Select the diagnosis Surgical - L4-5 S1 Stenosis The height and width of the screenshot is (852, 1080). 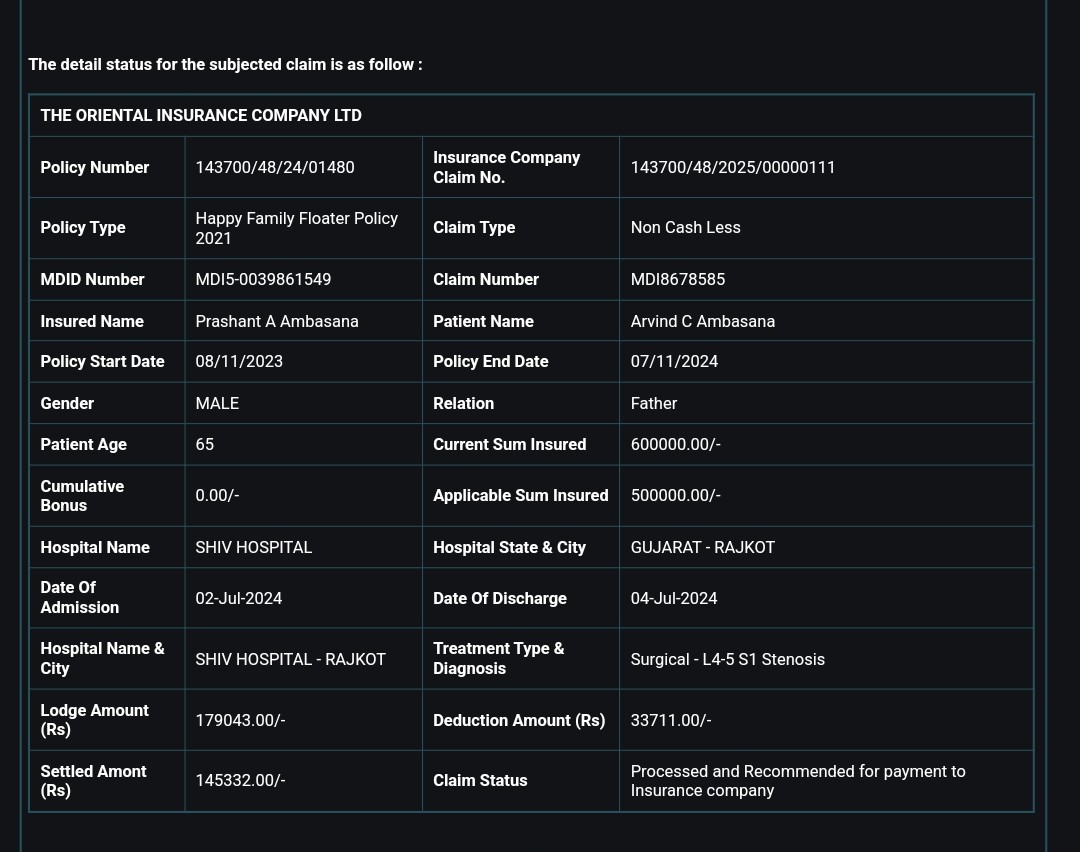727,659
